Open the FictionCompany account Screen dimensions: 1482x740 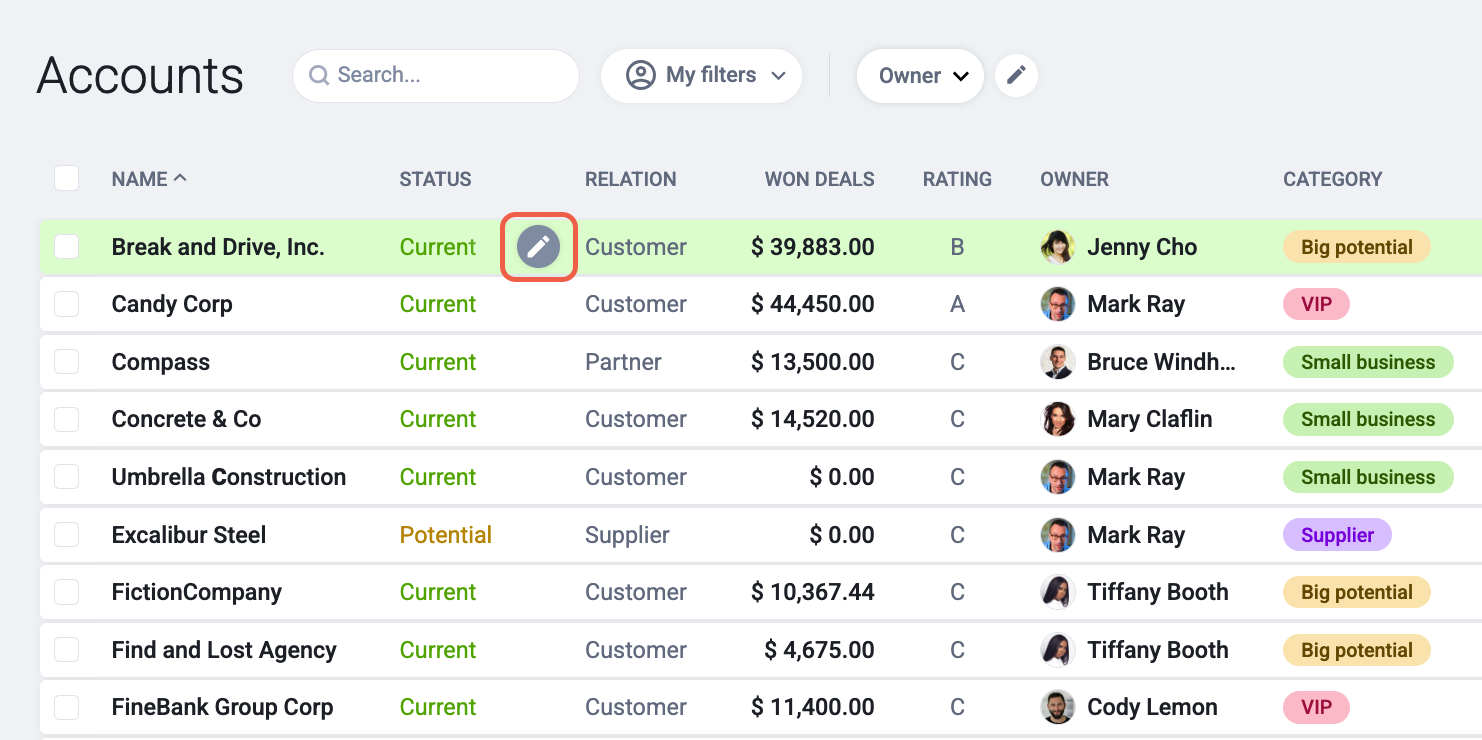(197, 592)
